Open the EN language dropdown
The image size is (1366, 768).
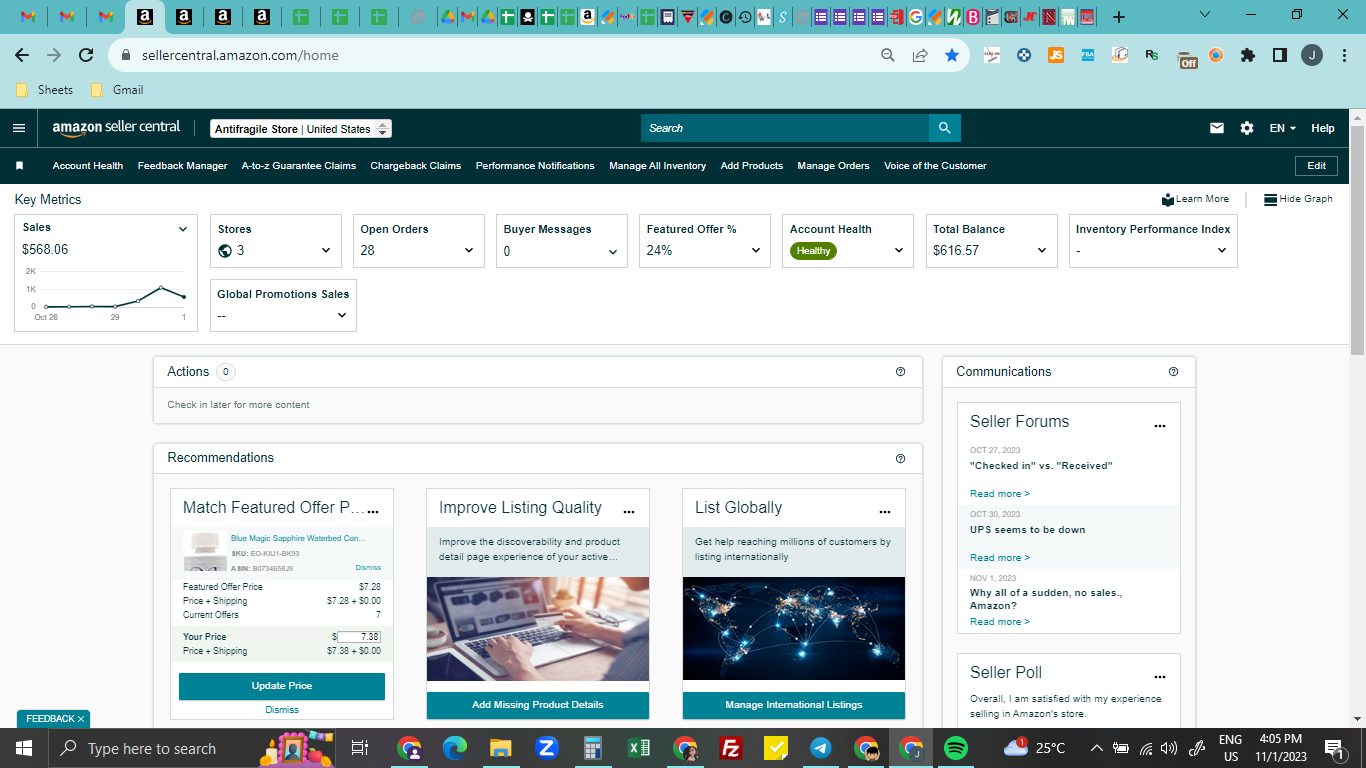pyautogui.click(x=1283, y=128)
